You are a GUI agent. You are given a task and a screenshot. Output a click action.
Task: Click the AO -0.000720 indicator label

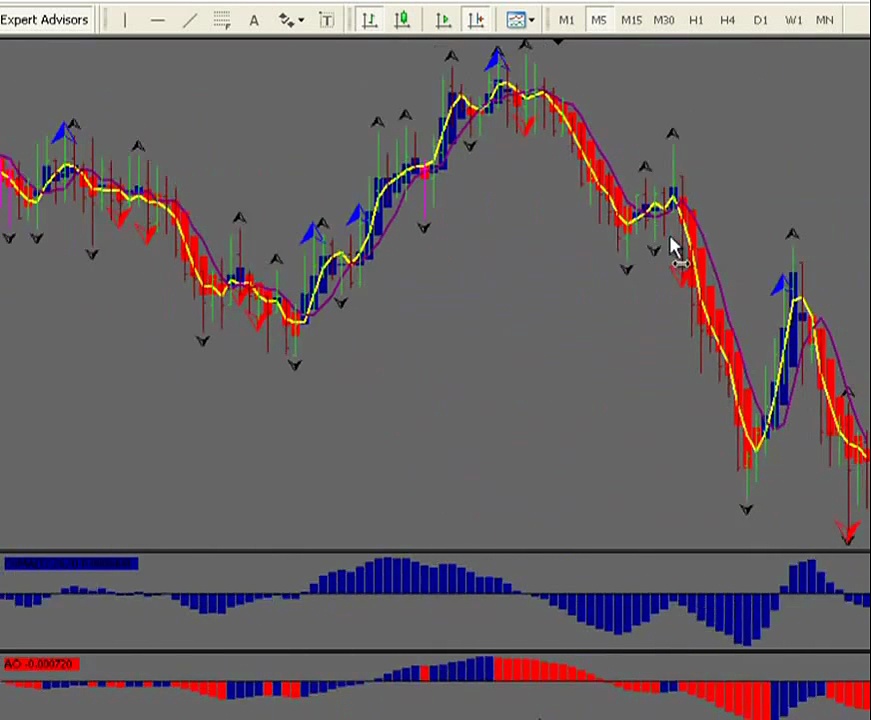pos(42,664)
